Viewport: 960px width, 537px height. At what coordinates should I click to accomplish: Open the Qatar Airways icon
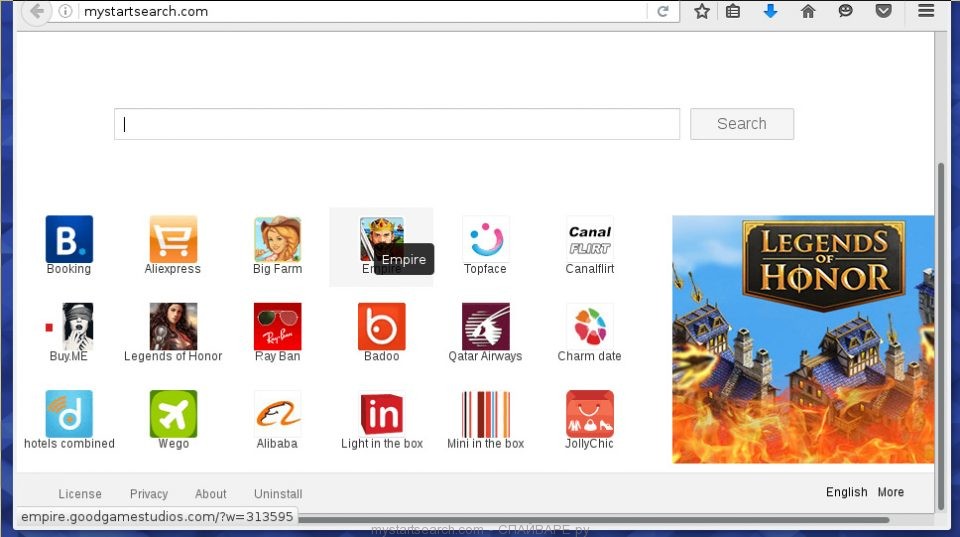pyautogui.click(x=485, y=326)
